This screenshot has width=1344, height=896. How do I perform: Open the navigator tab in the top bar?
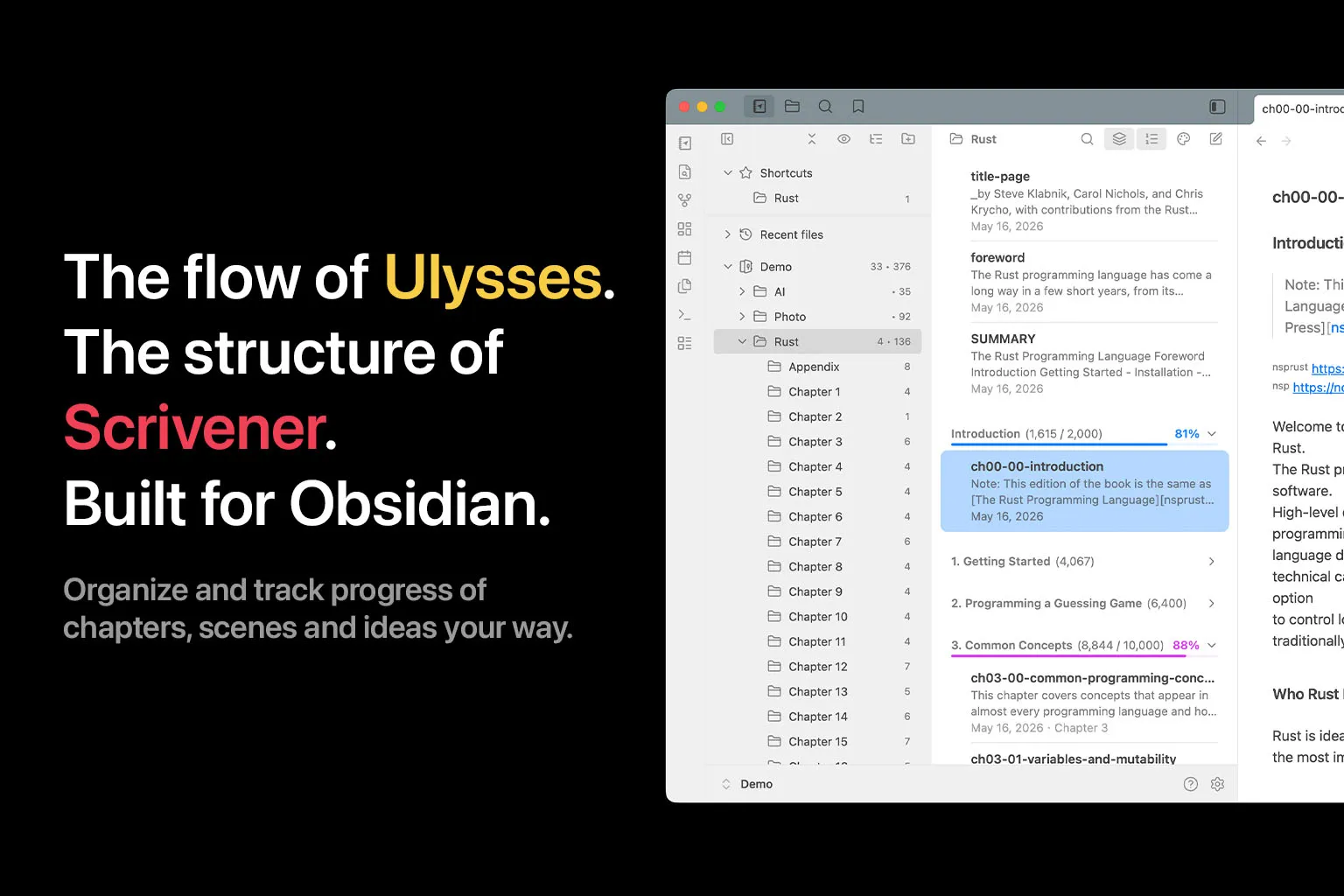[759, 107]
